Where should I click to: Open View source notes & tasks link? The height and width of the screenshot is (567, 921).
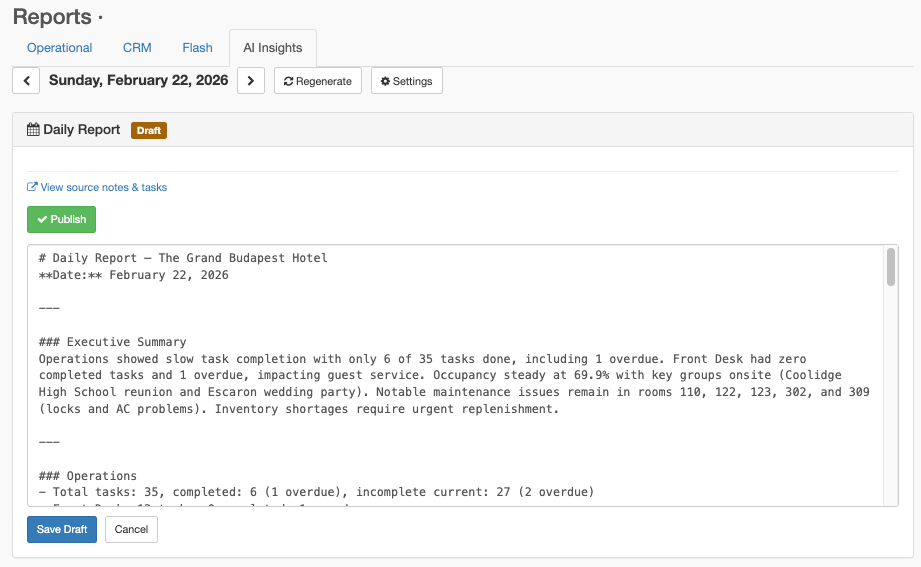coord(97,187)
